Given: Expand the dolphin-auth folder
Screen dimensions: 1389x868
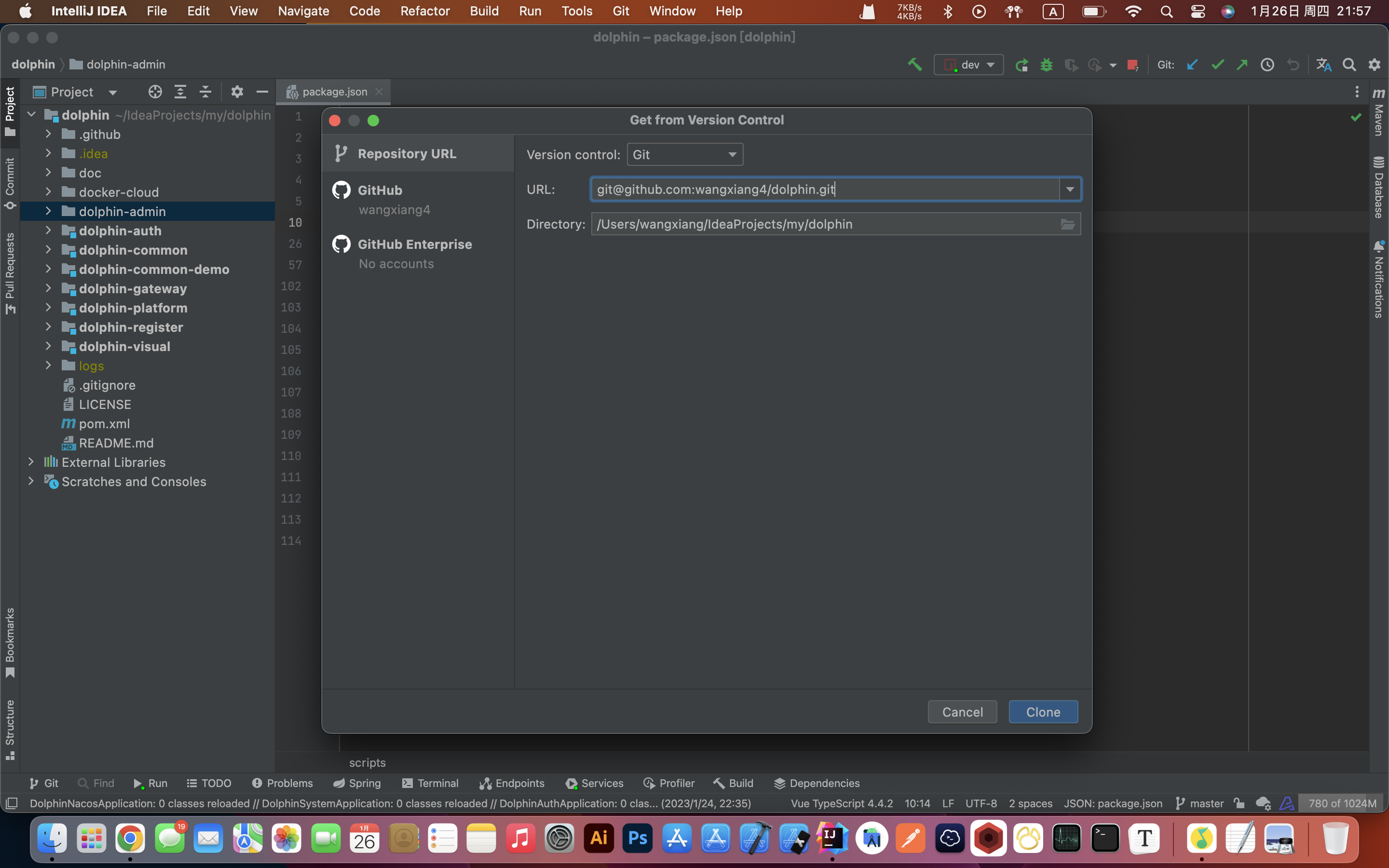Looking at the screenshot, I should click(x=48, y=231).
